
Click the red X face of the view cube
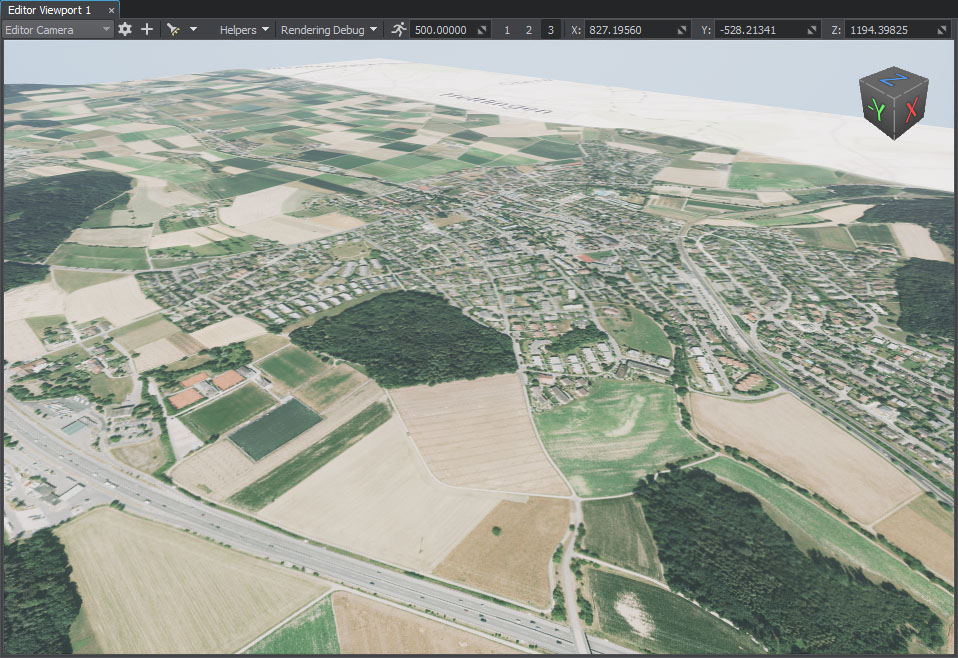(x=911, y=111)
